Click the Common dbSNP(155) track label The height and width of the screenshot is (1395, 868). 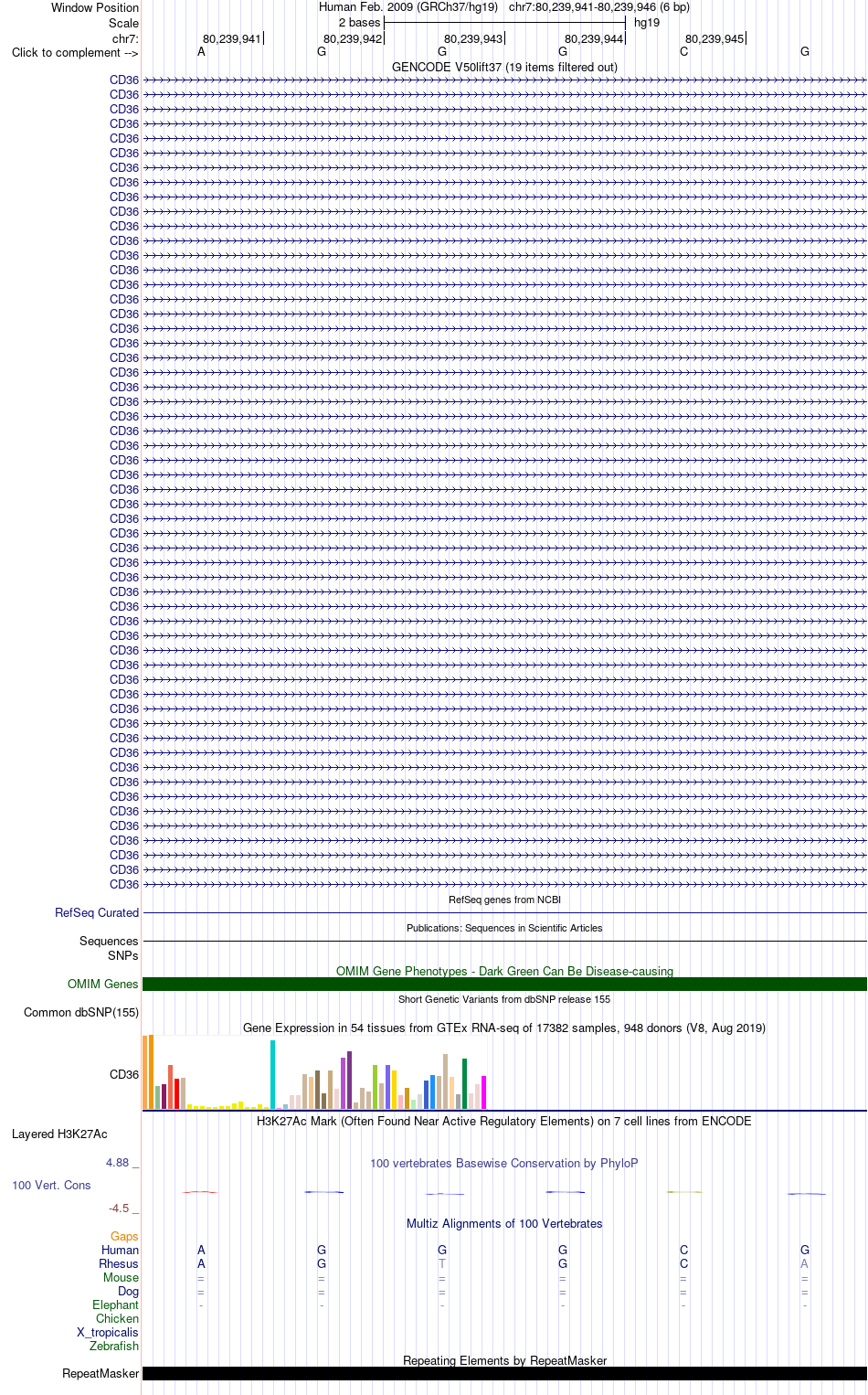(x=81, y=1012)
